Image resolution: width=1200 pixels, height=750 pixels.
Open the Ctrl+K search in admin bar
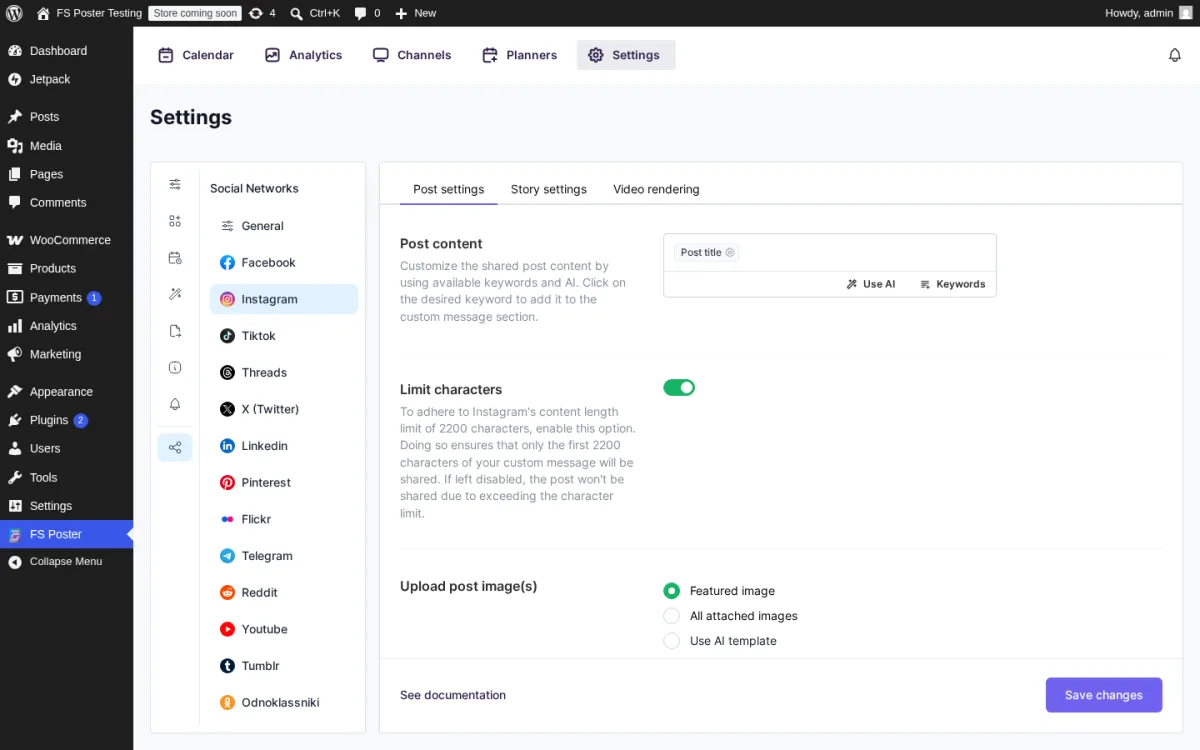(315, 13)
